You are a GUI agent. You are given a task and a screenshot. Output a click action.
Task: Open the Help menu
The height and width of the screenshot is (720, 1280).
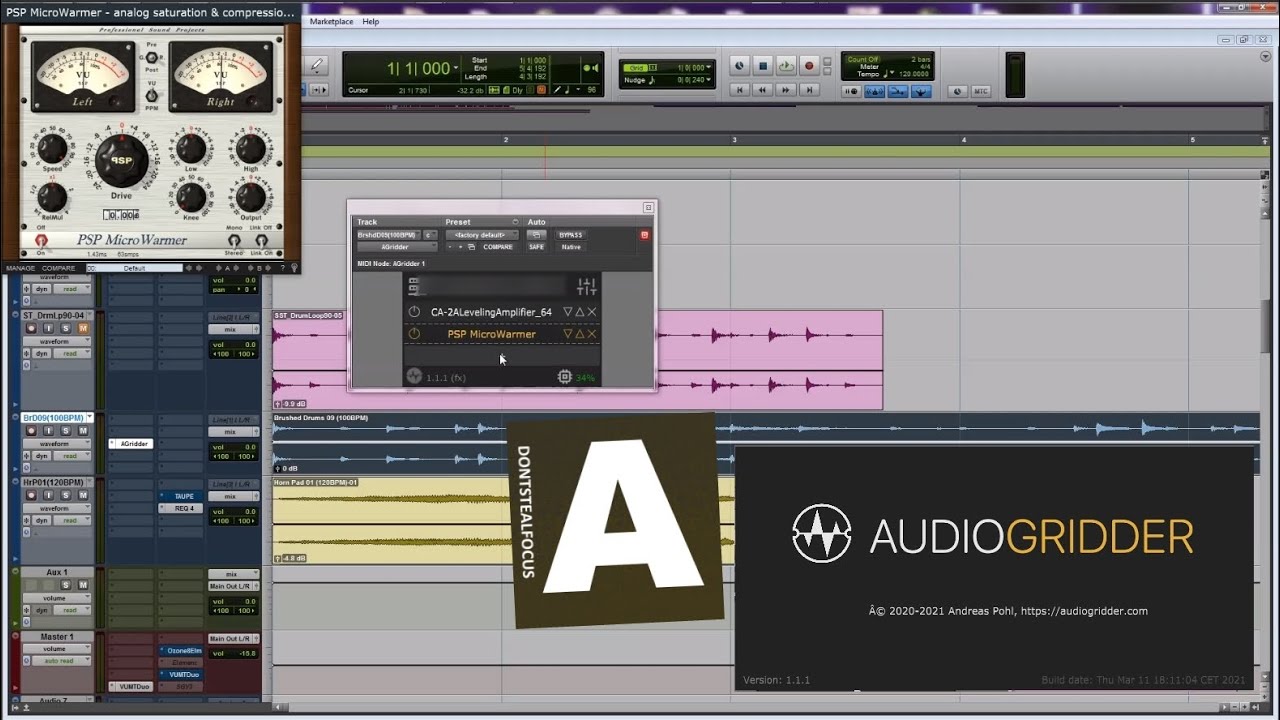[371, 21]
